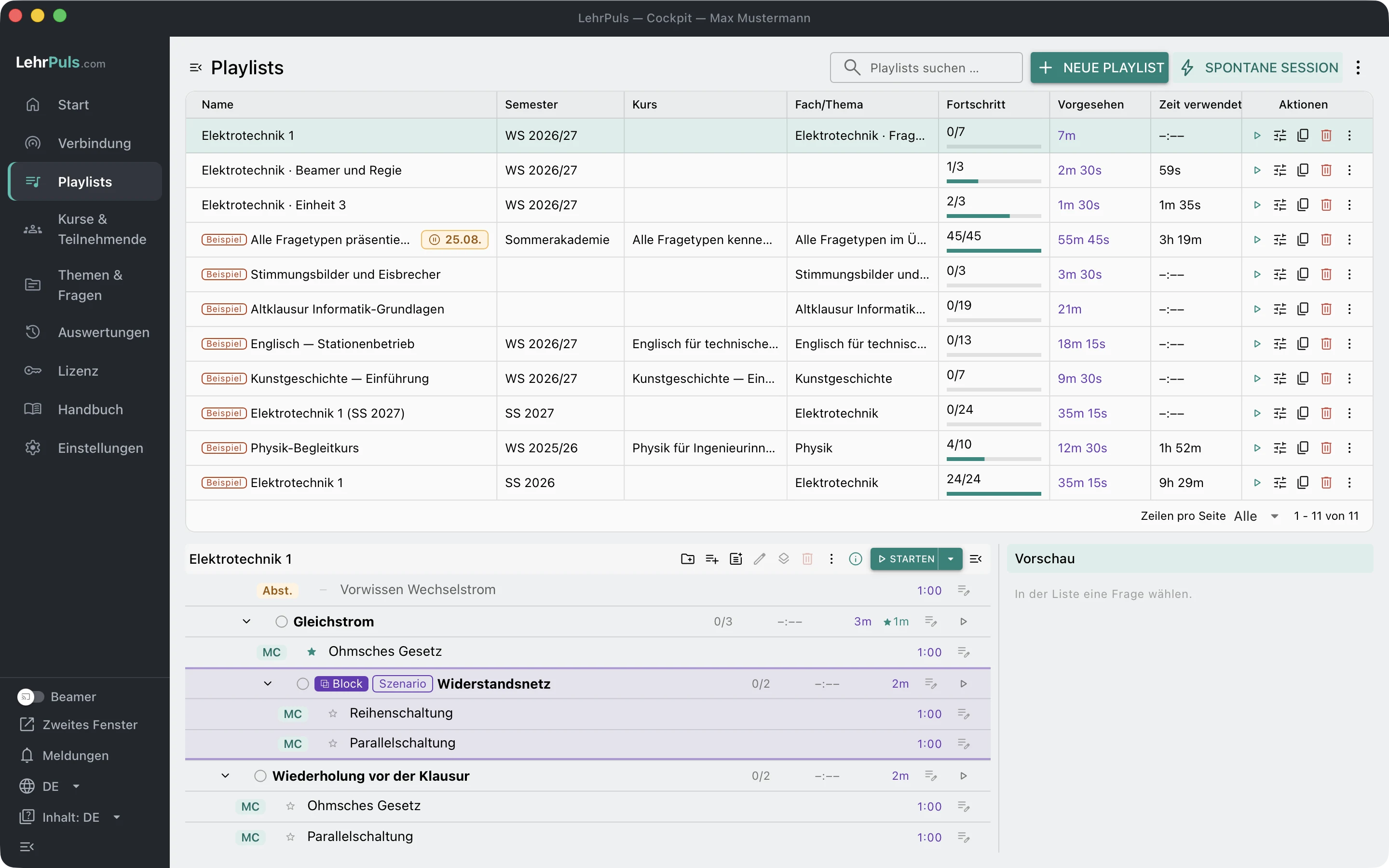Star the Parallelschaltung question in Widerstandsnetz
The width and height of the screenshot is (1389, 868).
coord(333,744)
